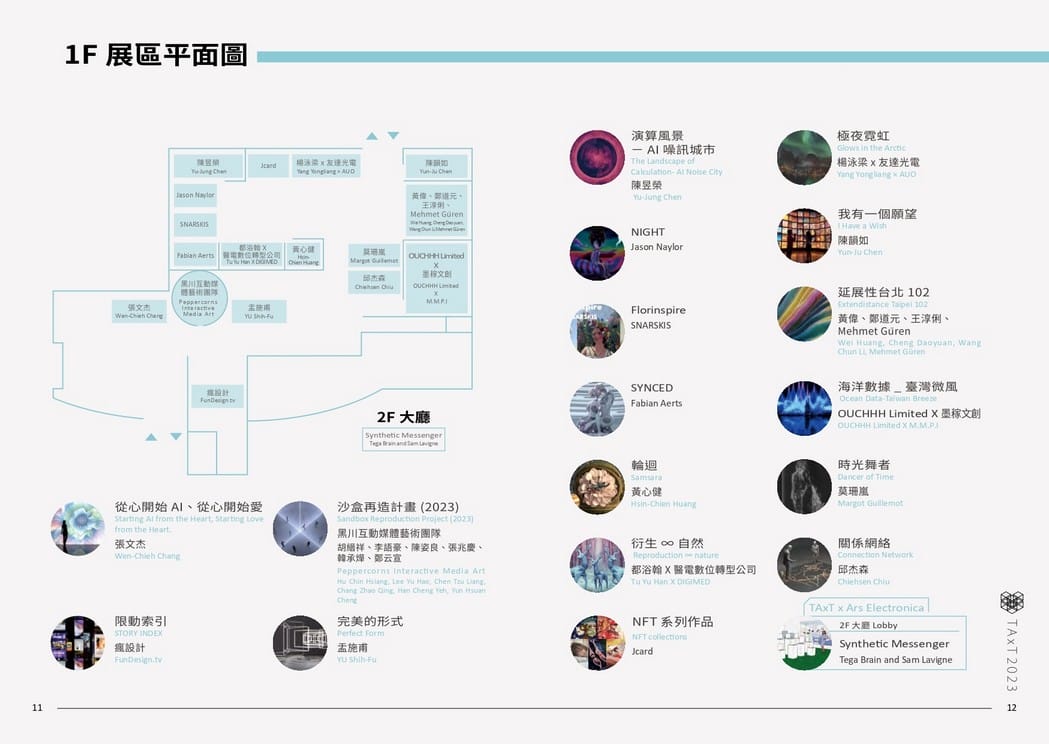Click the 2F 大廳 label
This screenshot has width=1049, height=744.
tap(403, 417)
